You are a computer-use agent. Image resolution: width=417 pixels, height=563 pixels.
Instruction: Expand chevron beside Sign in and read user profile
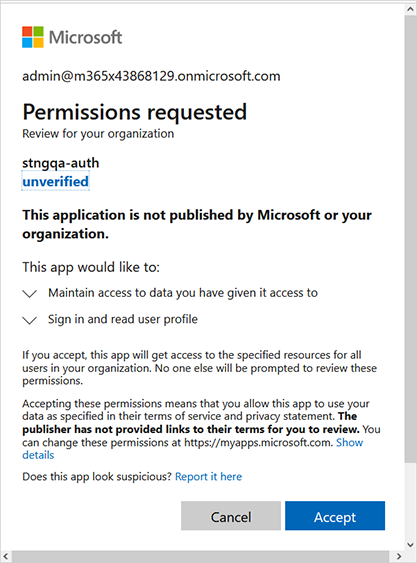tap(29, 320)
